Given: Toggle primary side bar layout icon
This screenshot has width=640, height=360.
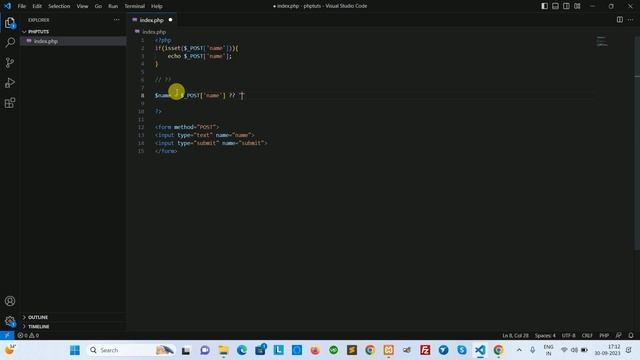Looking at the screenshot, I should pyautogui.click(x=544, y=6).
